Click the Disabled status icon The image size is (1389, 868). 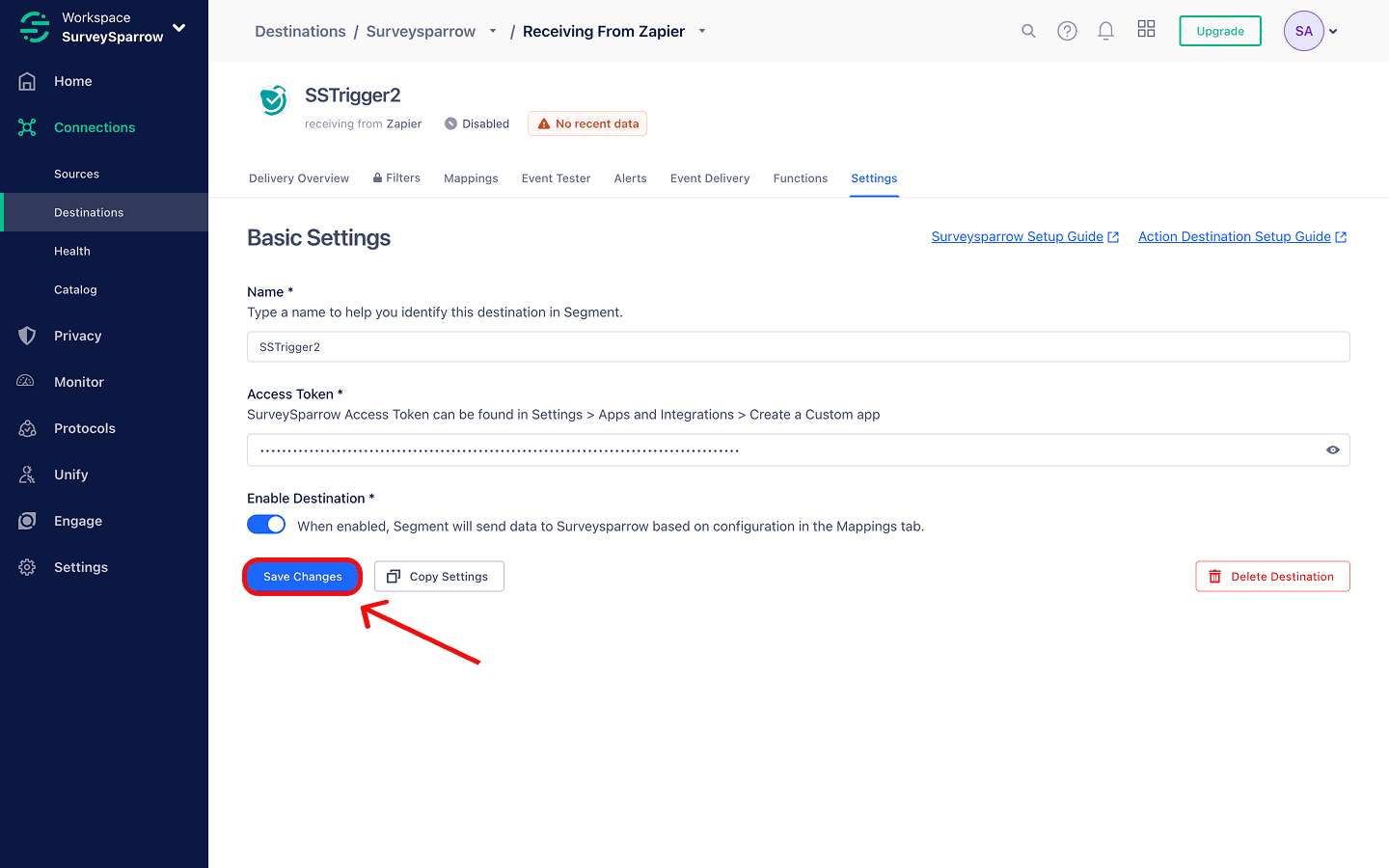450,123
